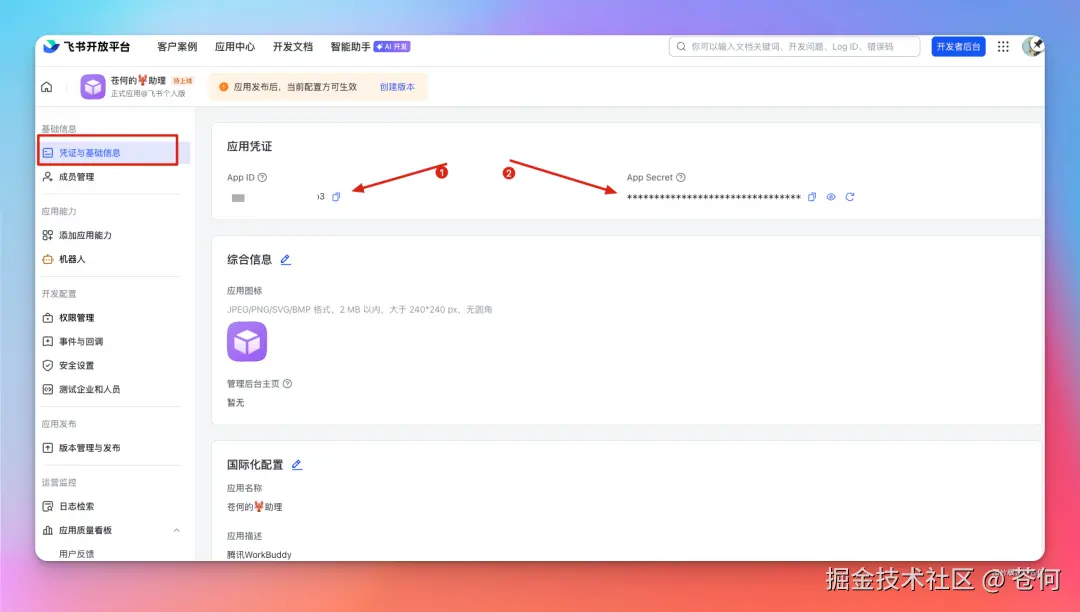Collapse the 应用质量看板 sidebar entry
This screenshot has width=1080, height=612.
pyautogui.click(x=176, y=529)
